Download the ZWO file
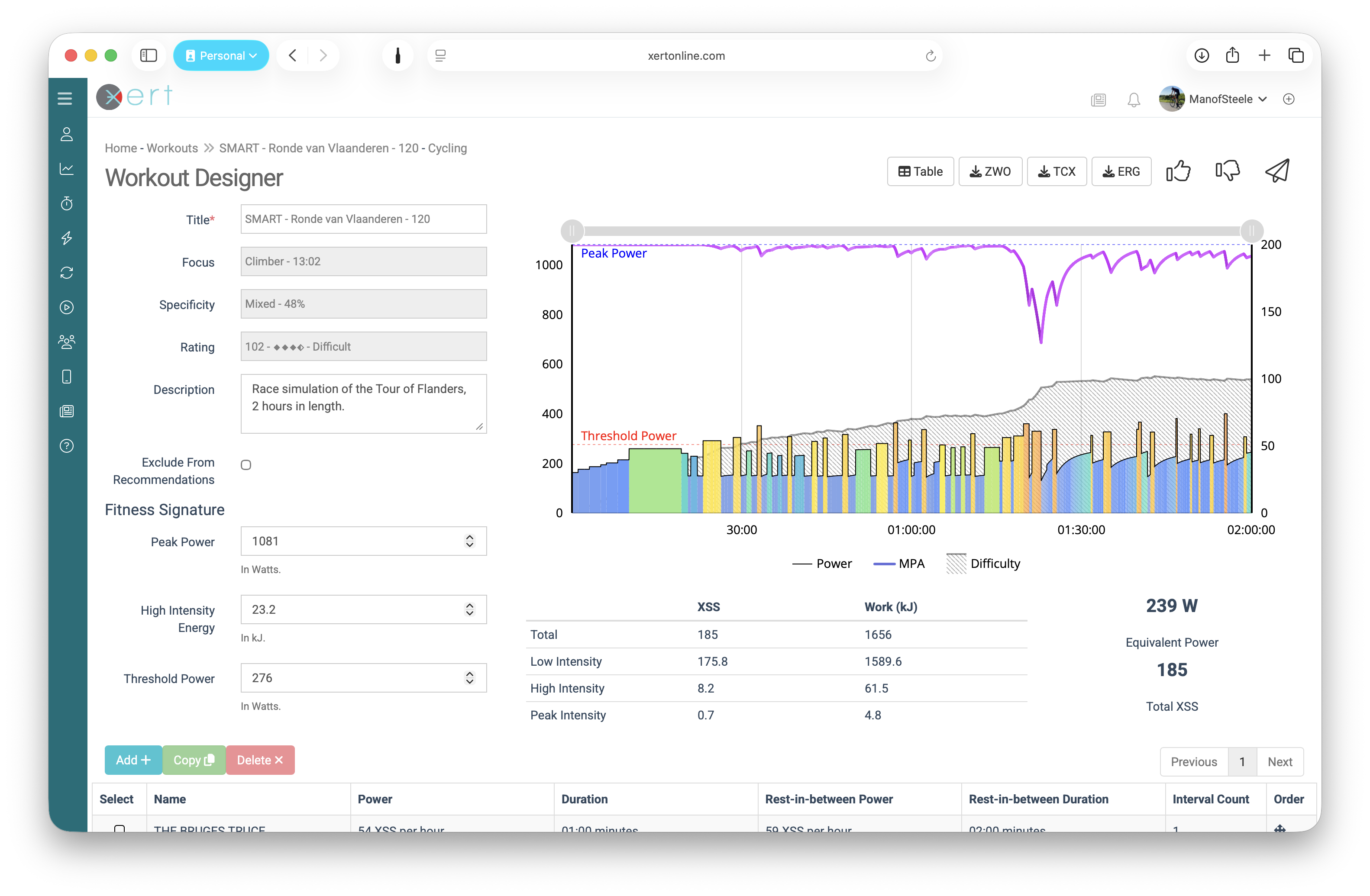Viewport: 1370px width, 896px height. [990, 171]
